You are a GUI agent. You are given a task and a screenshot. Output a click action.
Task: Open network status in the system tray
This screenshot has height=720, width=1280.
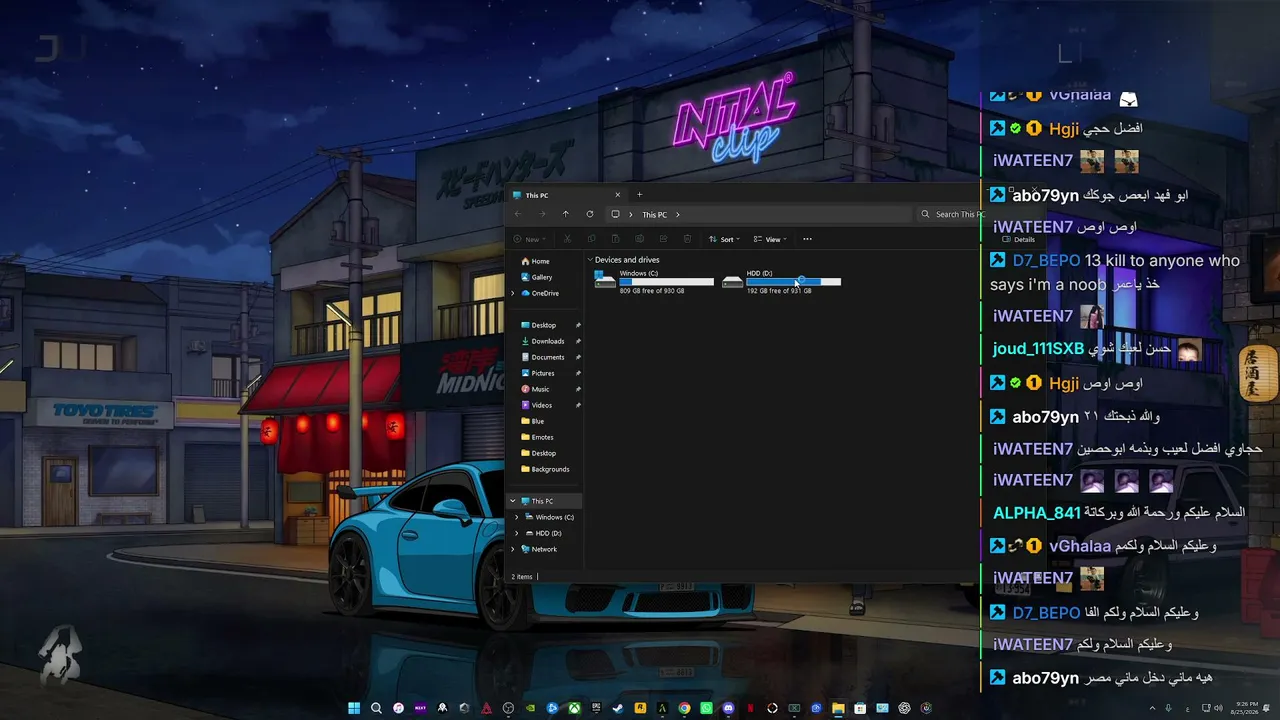click(1204, 708)
